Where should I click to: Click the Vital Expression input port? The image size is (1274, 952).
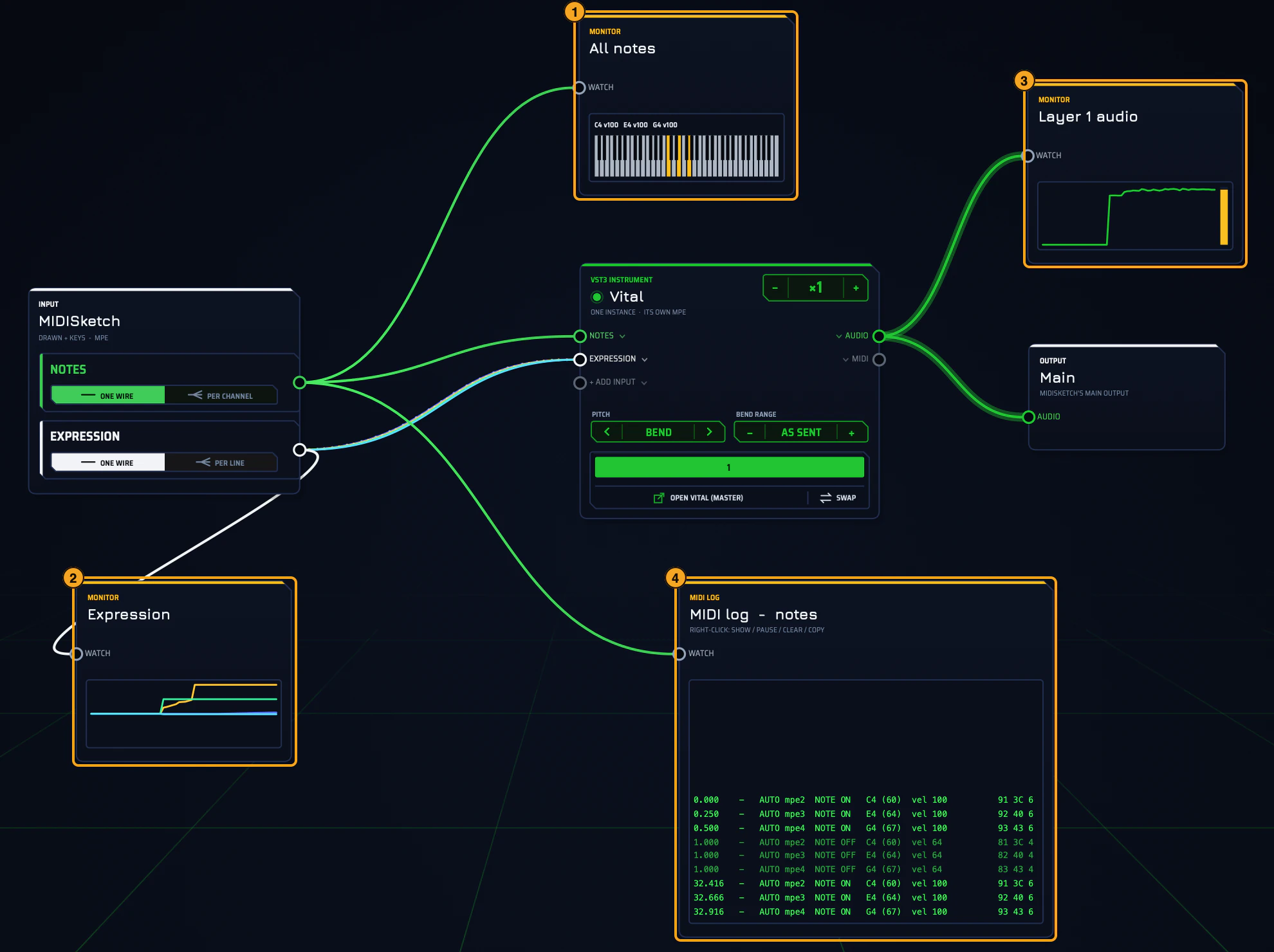pos(580,359)
